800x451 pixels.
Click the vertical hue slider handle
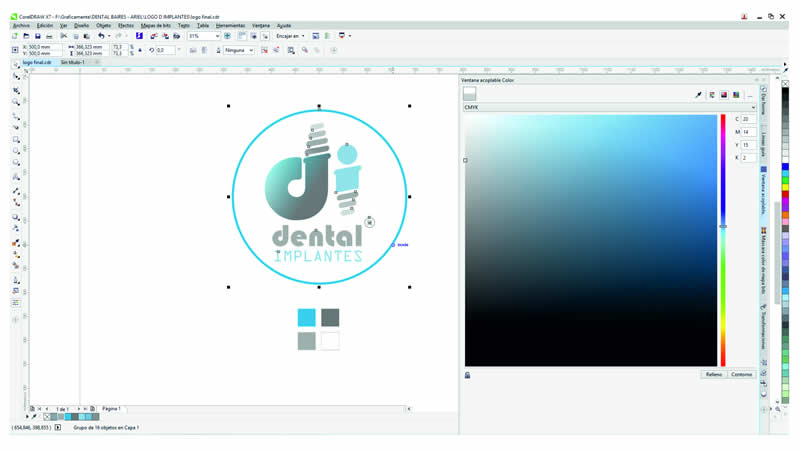click(723, 226)
